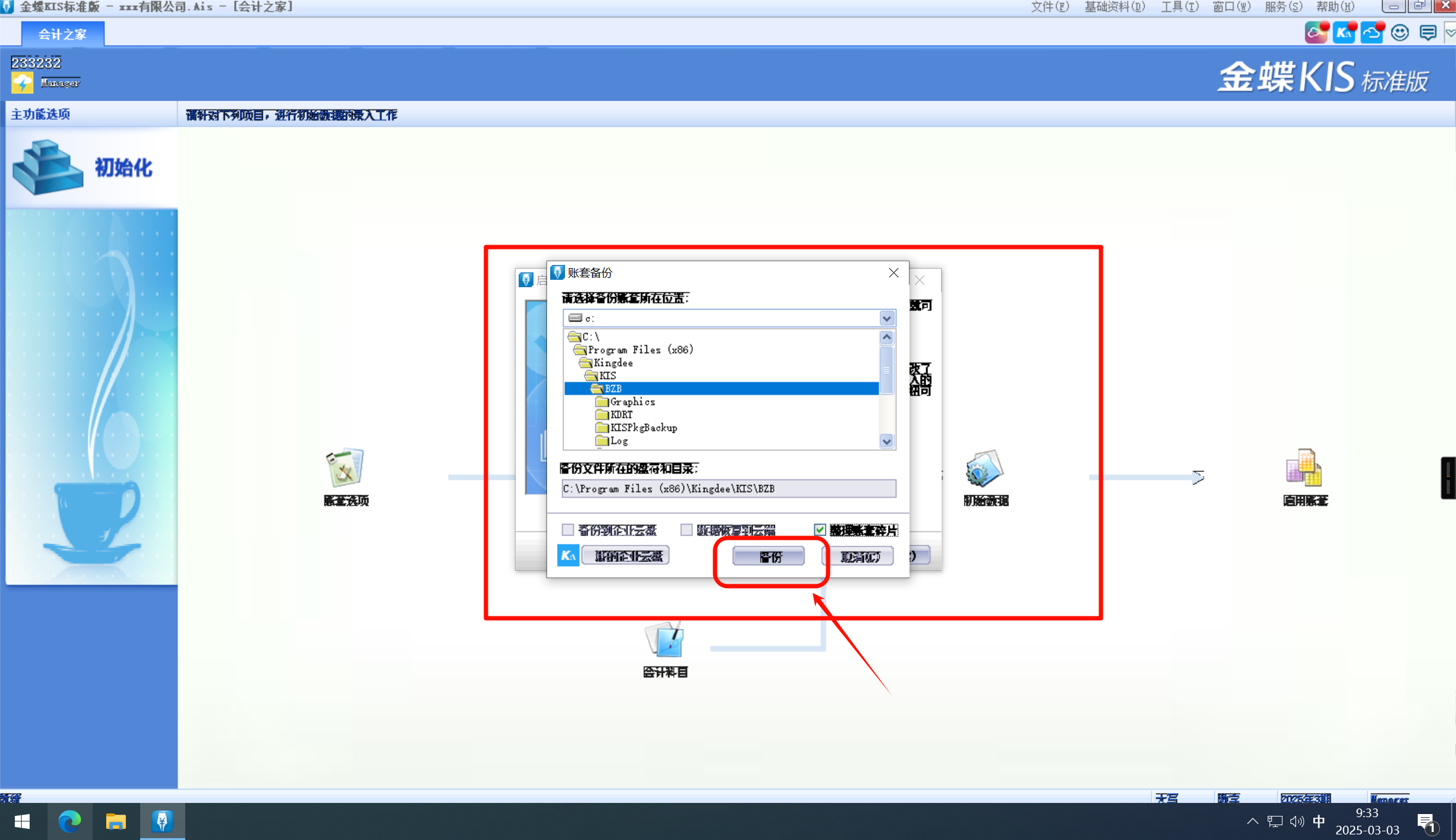Click the 备份 button
The width and height of the screenshot is (1456, 840).
(768, 556)
